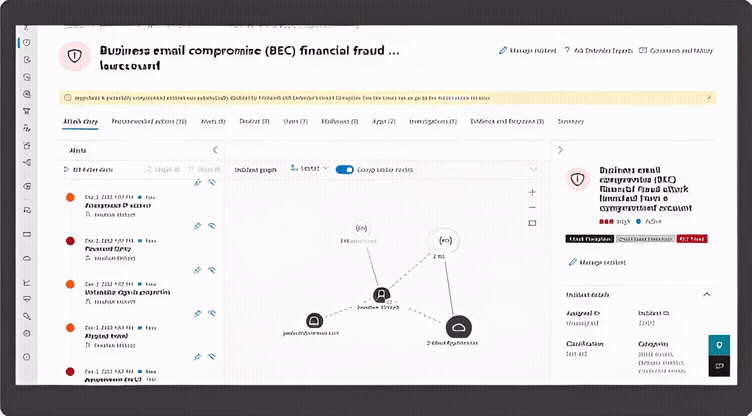
Task: Open the Layout dropdown above graph
Action: point(310,169)
